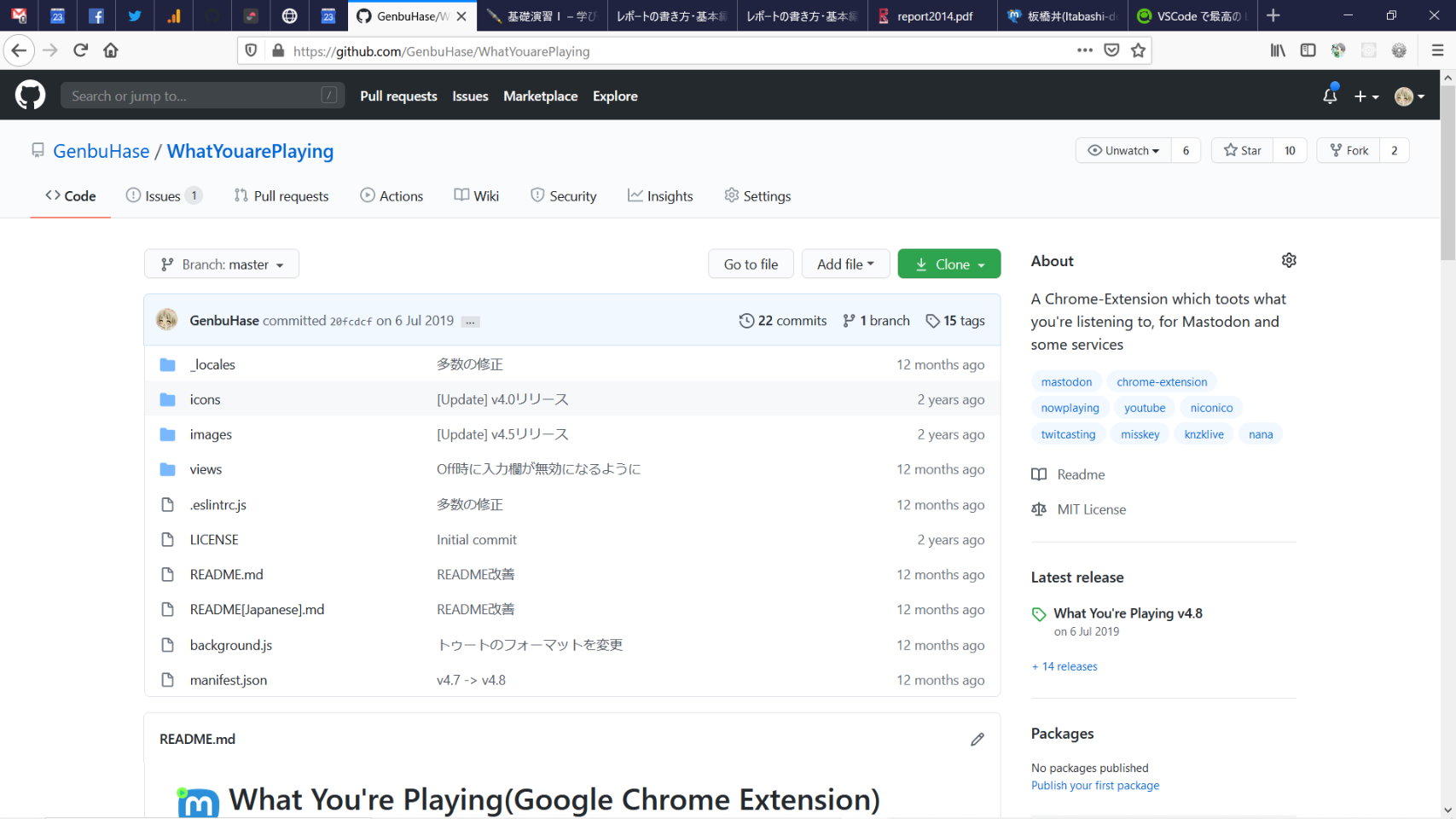Expand commit message ellipsis button
Viewport: 1456px width, 819px height.
click(470, 322)
